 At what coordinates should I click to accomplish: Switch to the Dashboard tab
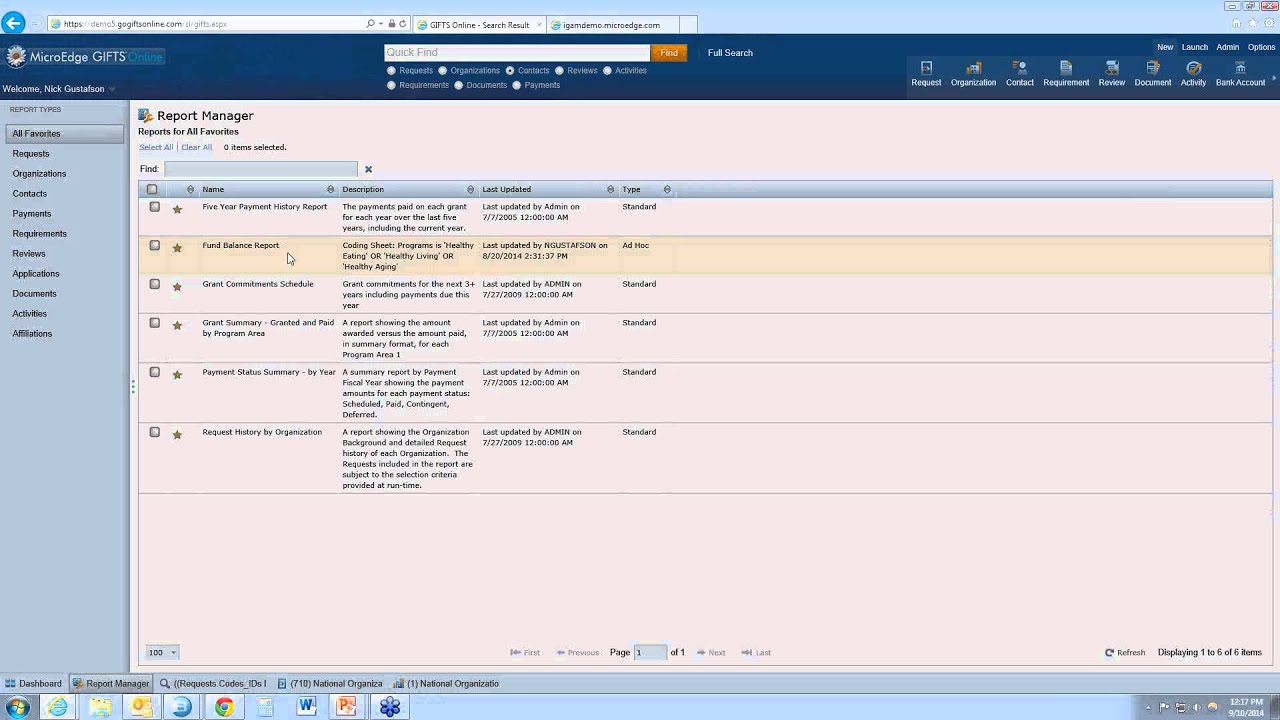point(34,684)
